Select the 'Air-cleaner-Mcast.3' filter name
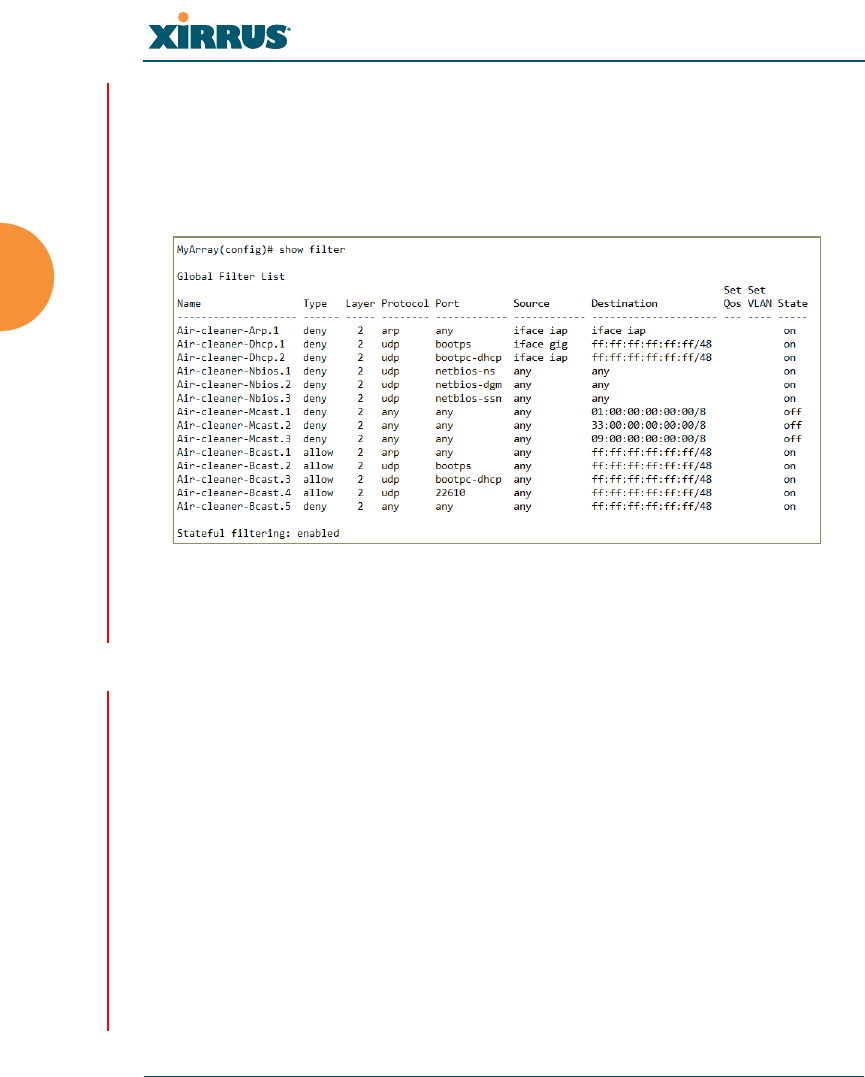 pos(234,439)
